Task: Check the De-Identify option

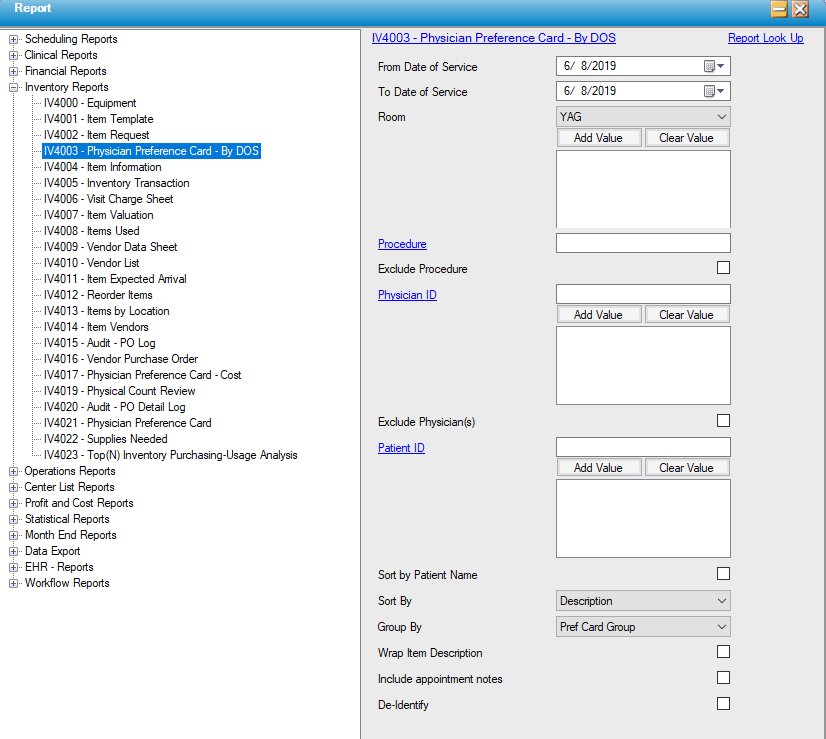Action: (x=723, y=704)
